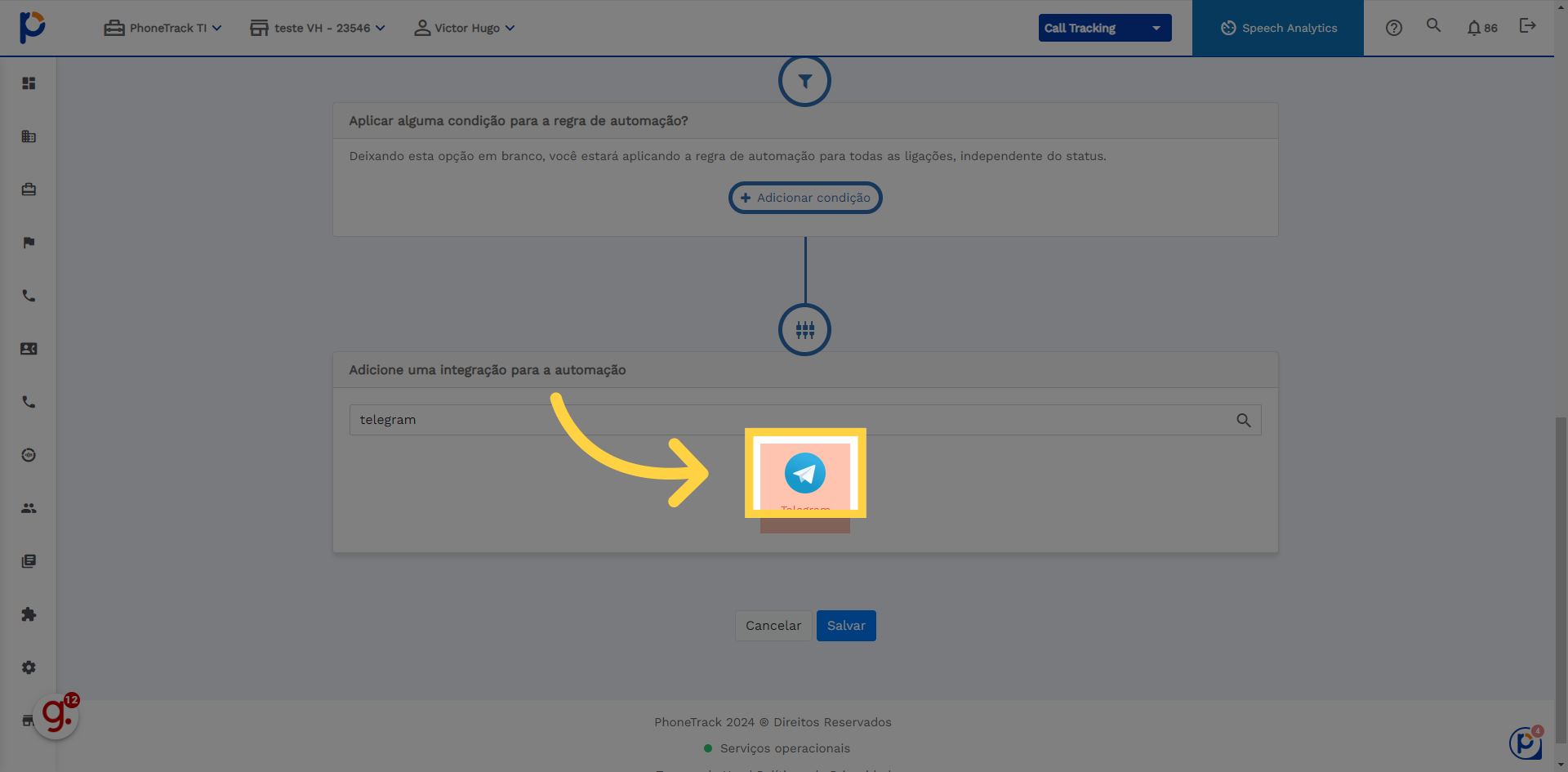Open the Call Tracking dropdown
Screen dimensions: 1568x772
coord(1105,28)
